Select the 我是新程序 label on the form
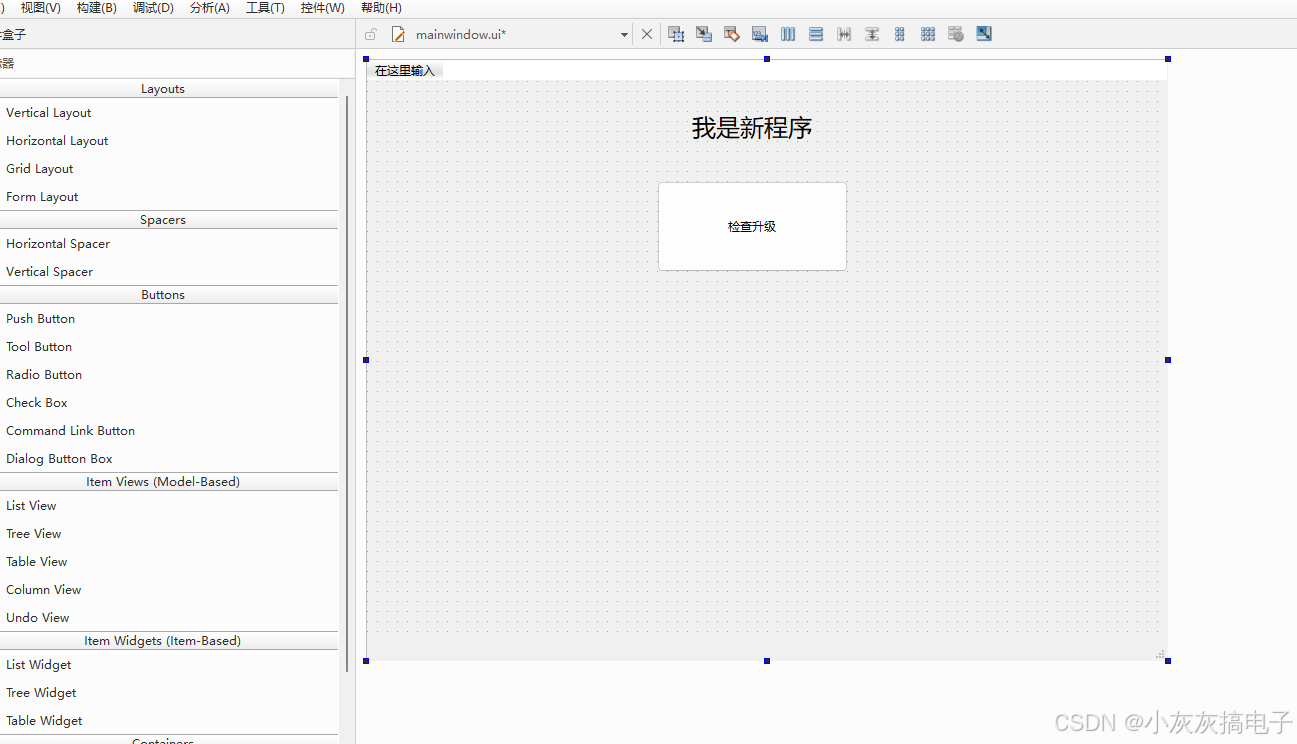Image resolution: width=1297 pixels, height=744 pixels. click(x=752, y=127)
